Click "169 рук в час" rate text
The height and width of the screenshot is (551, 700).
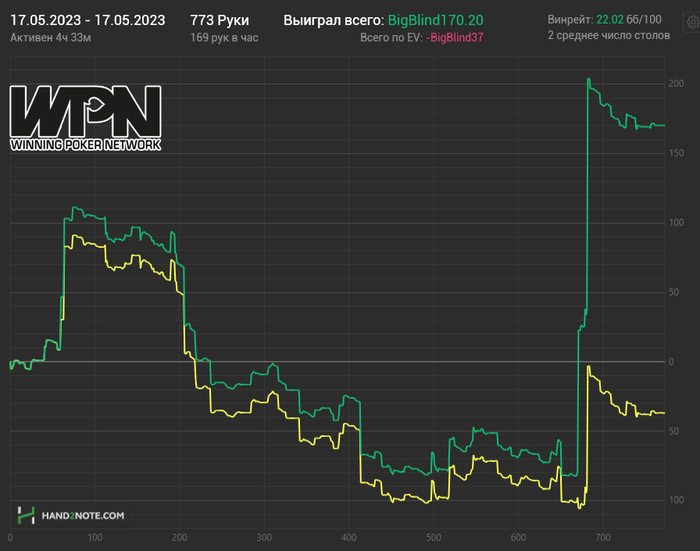click(x=224, y=38)
